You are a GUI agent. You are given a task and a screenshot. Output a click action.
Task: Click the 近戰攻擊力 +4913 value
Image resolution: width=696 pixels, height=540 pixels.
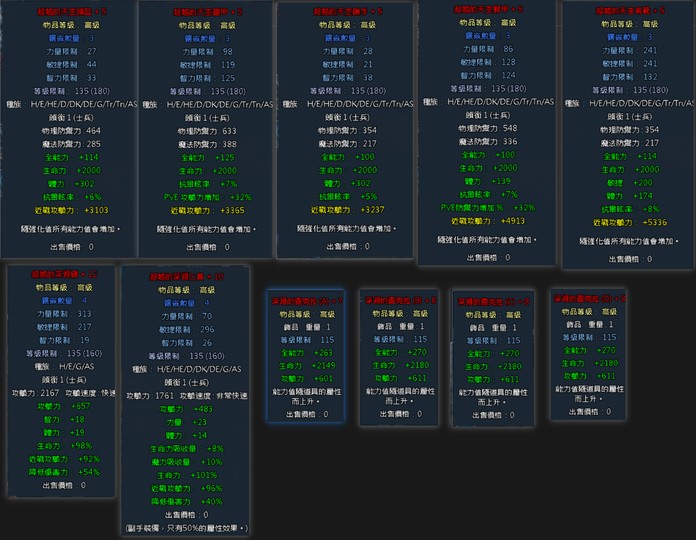489,221
